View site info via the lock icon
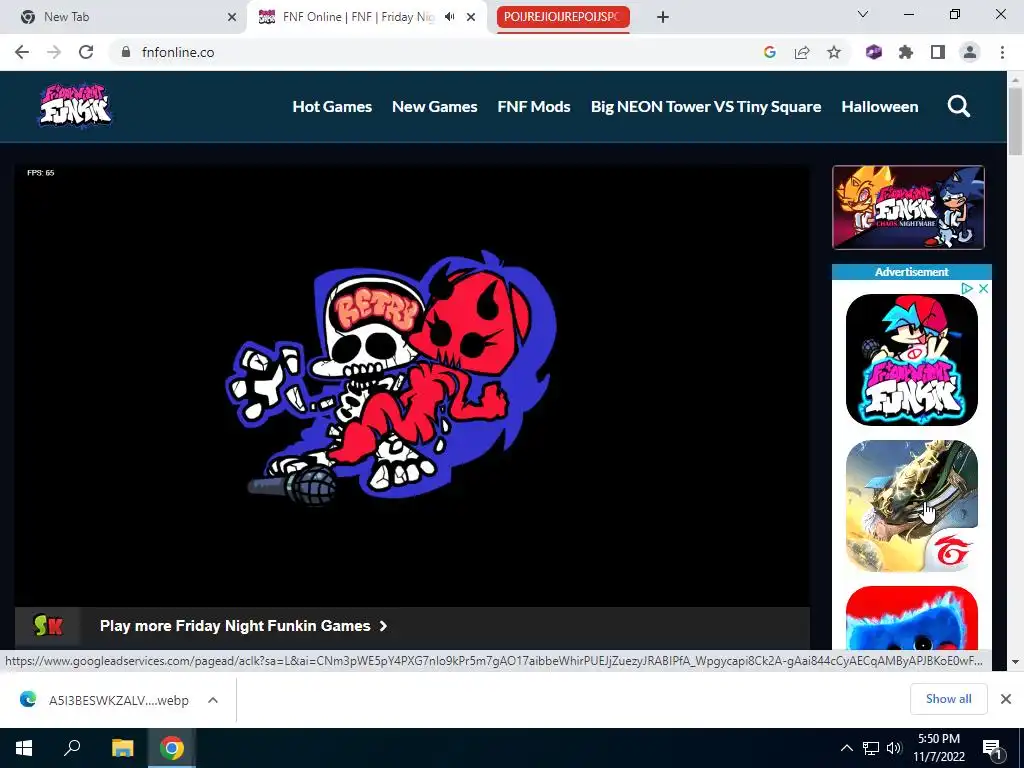Image resolution: width=1024 pixels, height=768 pixels. [126, 52]
